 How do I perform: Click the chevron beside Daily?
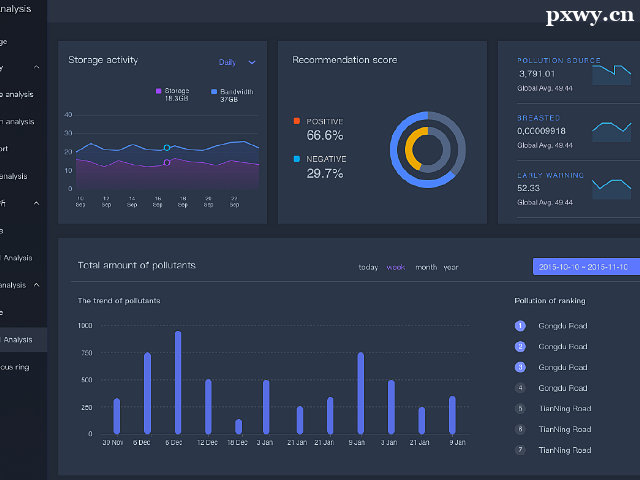(252, 62)
